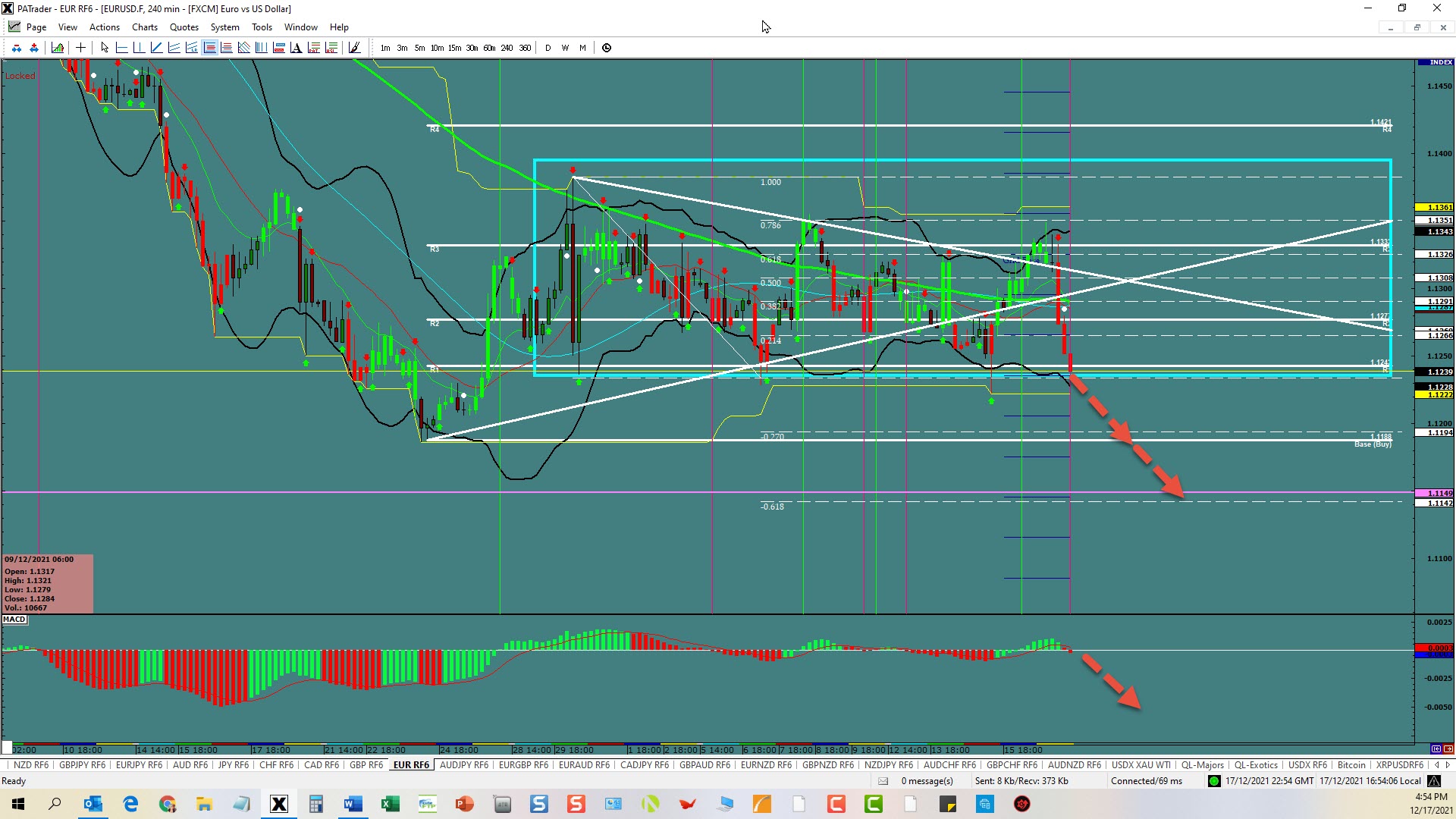Open the drawing brush properties tool
Image resolution: width=1456 pixels, height=819 pixels.
[x=353, y=48]
